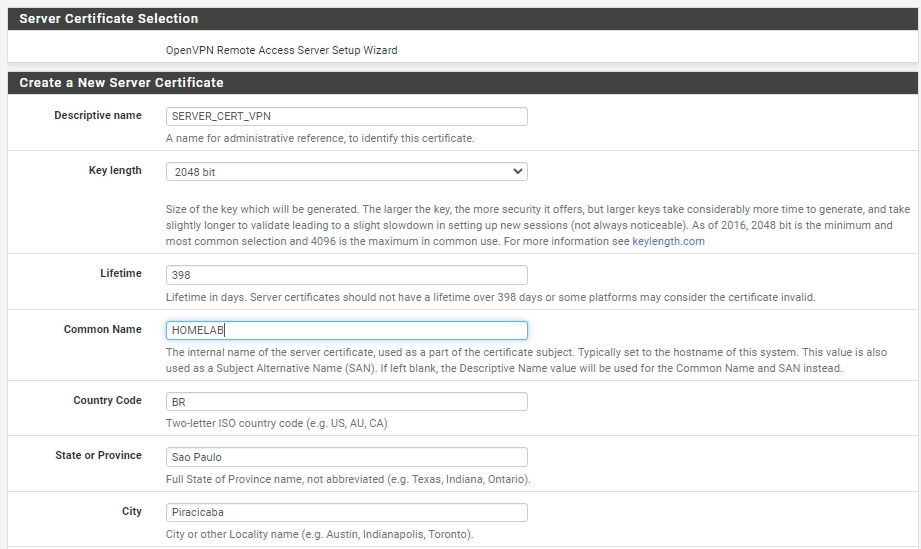Click the OpenVPN Remote Access Server Setup Wizard text
This screenshot has height=549, width=921.
[281, 50]
